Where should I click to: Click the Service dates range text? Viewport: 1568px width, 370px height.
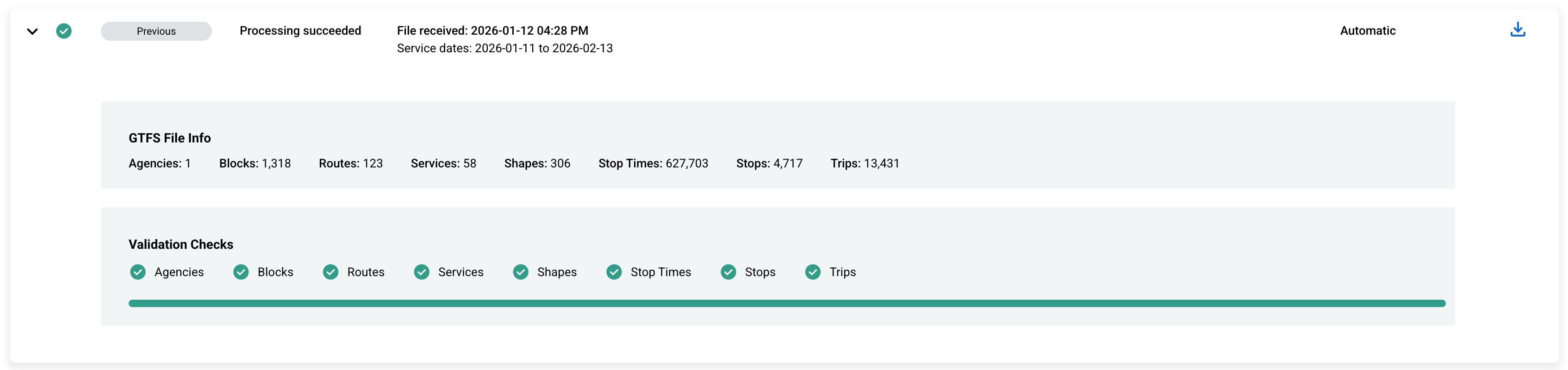[504, 48]
